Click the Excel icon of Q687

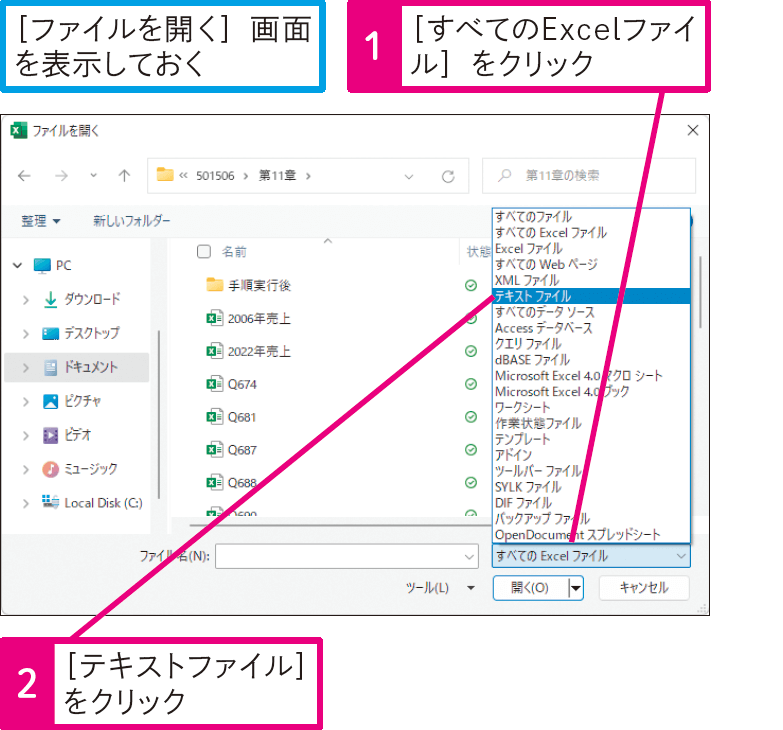tap(215, 450)
